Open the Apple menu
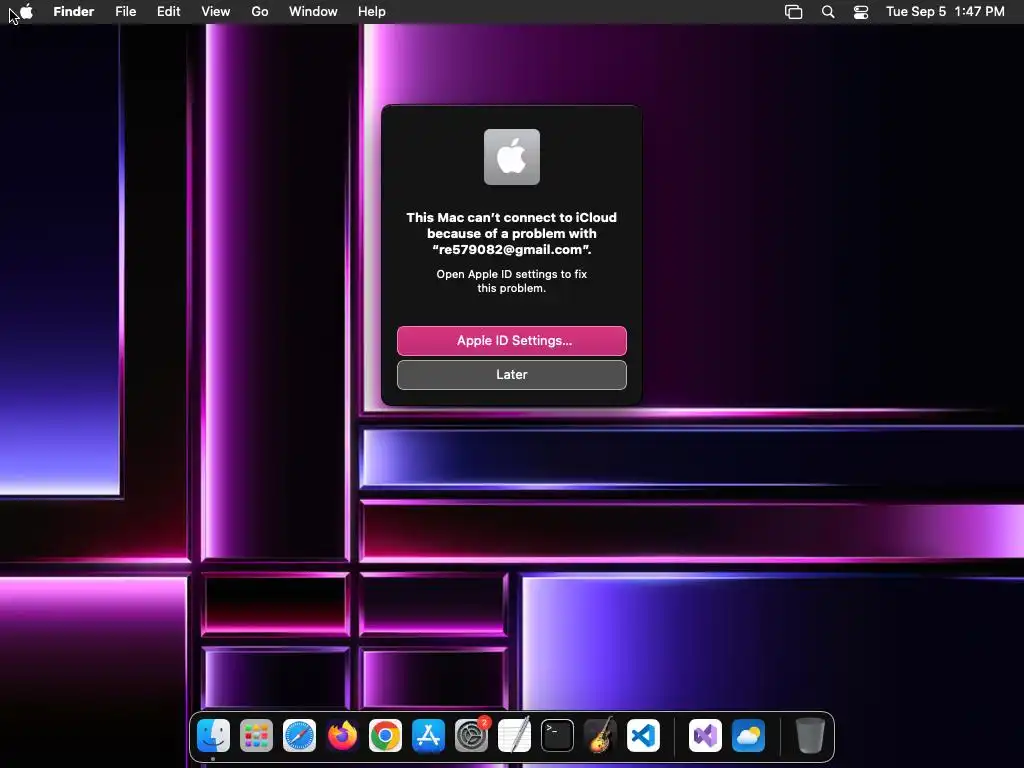1024x768 pixels. pyautogui.click(x=26, y=11)
